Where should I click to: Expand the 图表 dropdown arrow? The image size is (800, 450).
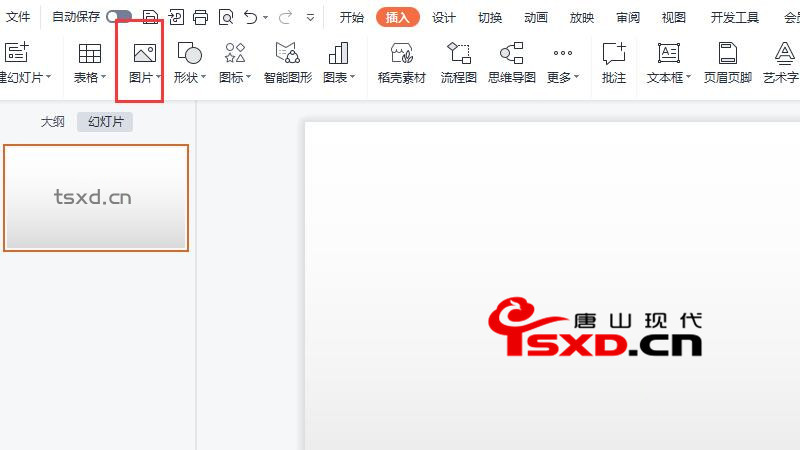pyautogui.click(x=353, y=77)
